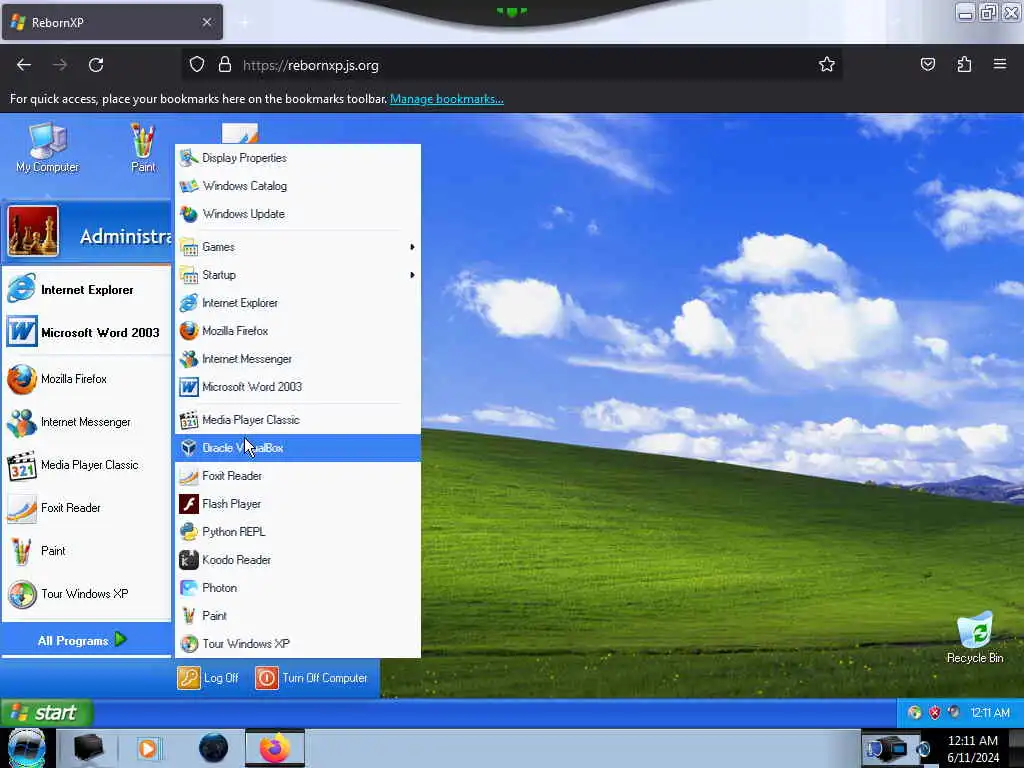Launch Mozilla Firefox from left start panel
This screenshot has width=1024, height=768.
pos(86,379)
